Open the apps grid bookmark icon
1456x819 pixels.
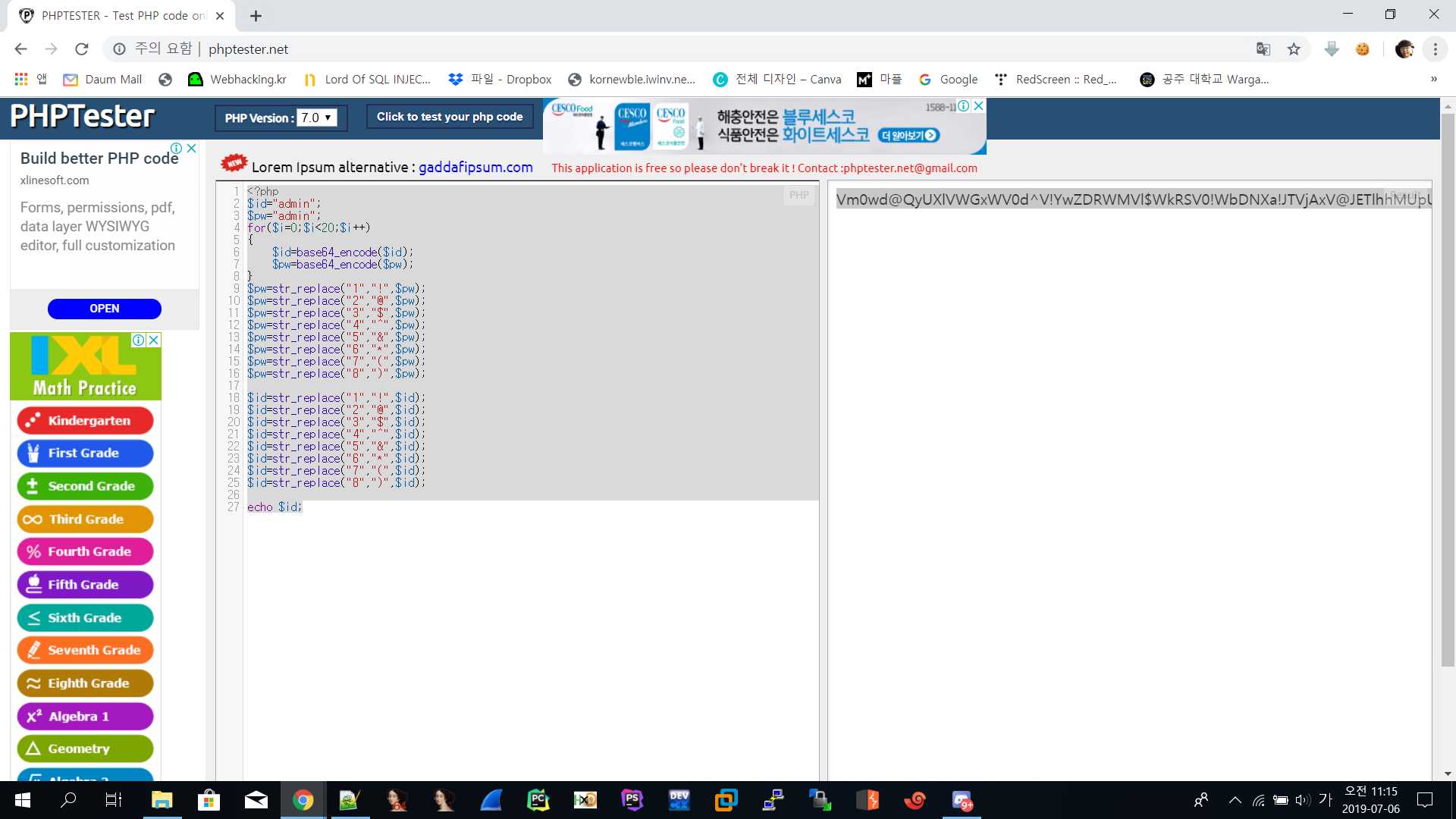point(21,79)
